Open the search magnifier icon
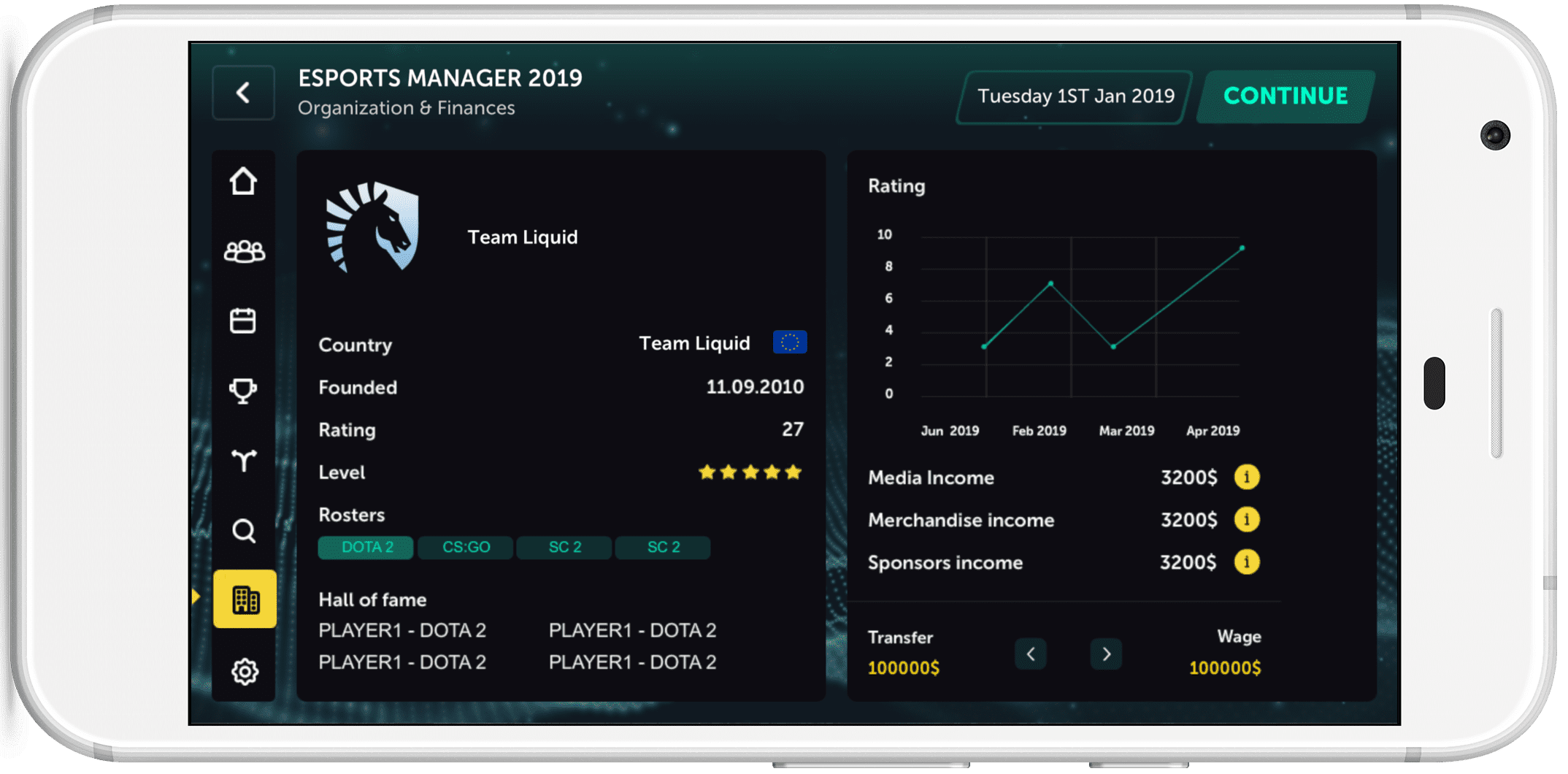This screenshot has height=774, width=1568. coord(244,531)
